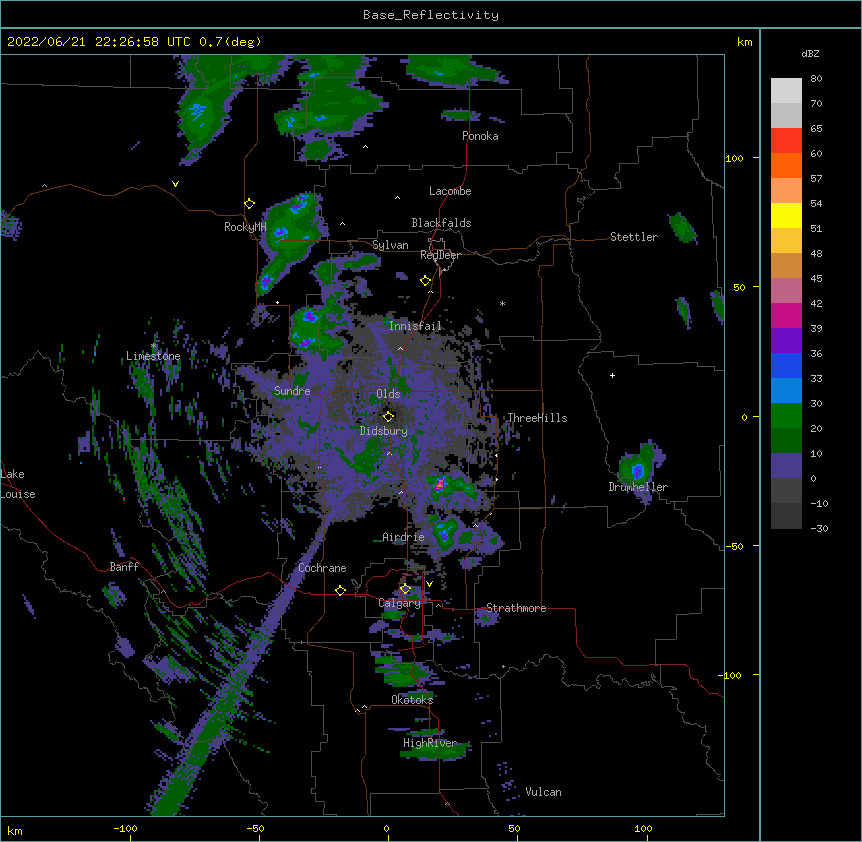Viewport: 862px width, 842px height.
Task: Click the ThreeHills label
Action: (x=537, y=418)
